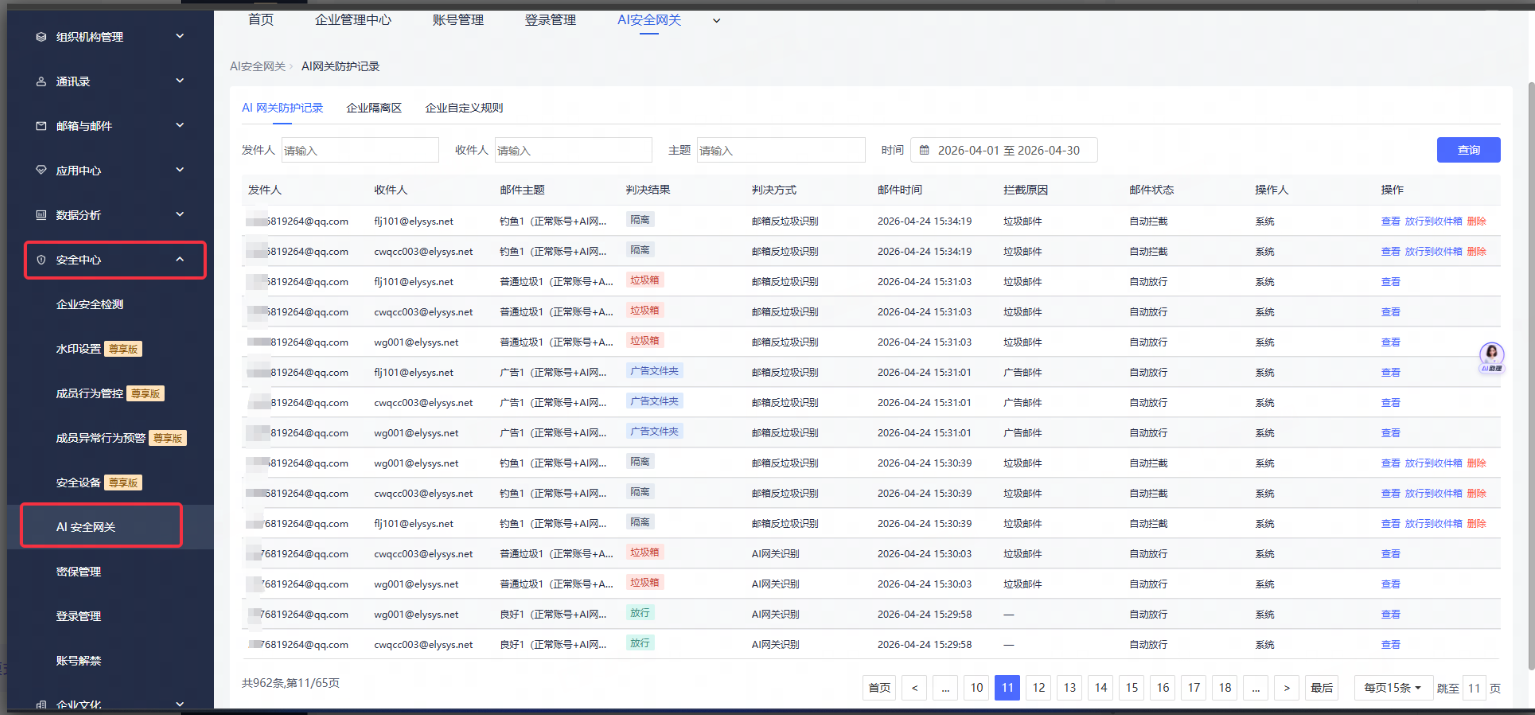Click the 企业文化 icon at sidebar bottom

41,704
